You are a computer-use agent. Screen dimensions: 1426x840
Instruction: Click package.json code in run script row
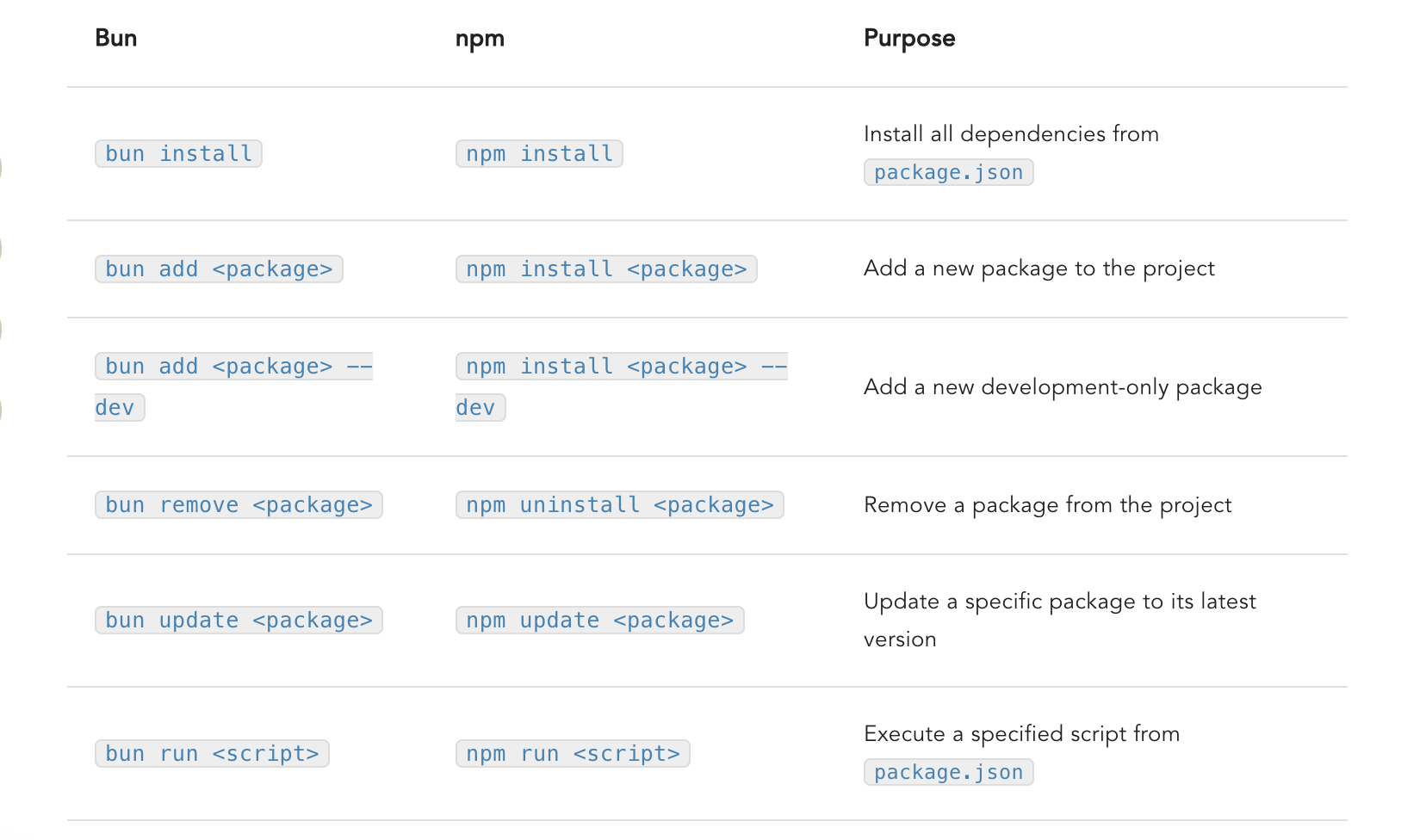click(x=948, y=772)
